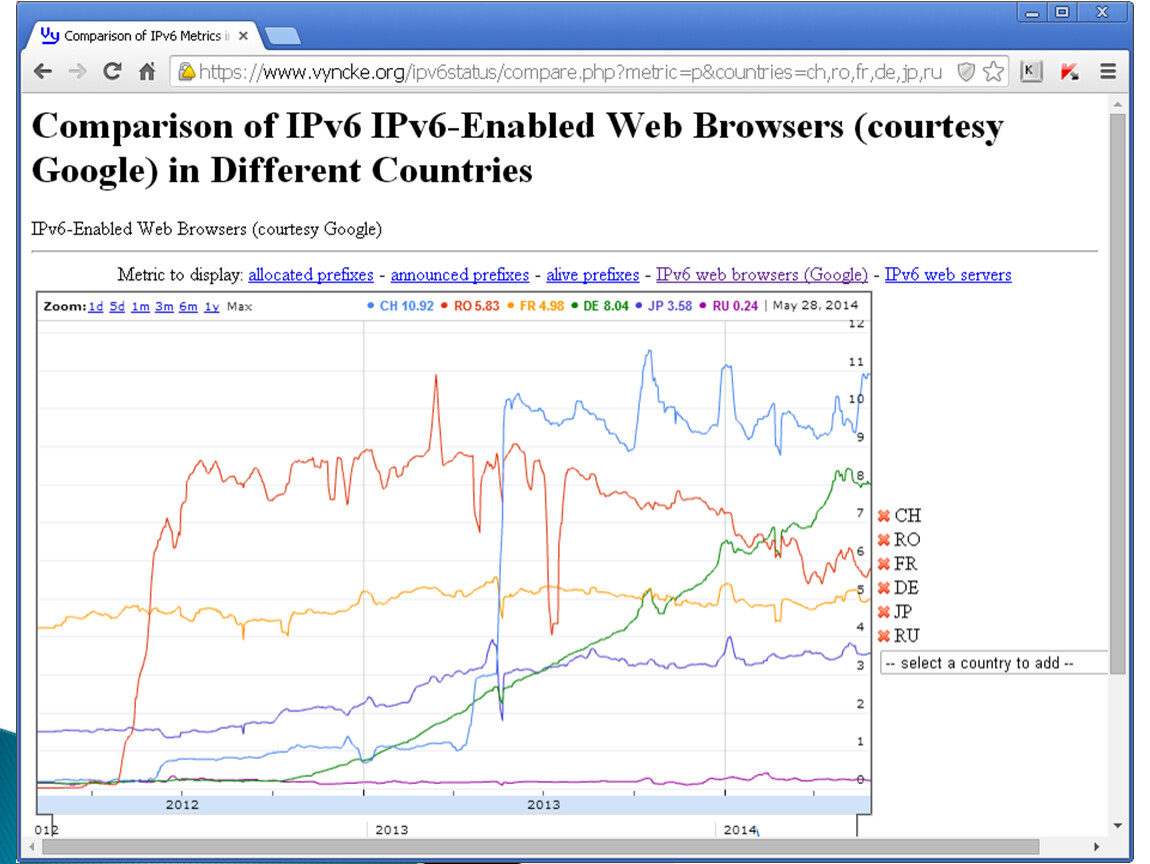Image resolution: width=1150 pixels, height=864 pixels.
Task: Open a new browser tab
Action: click(283, 37)
